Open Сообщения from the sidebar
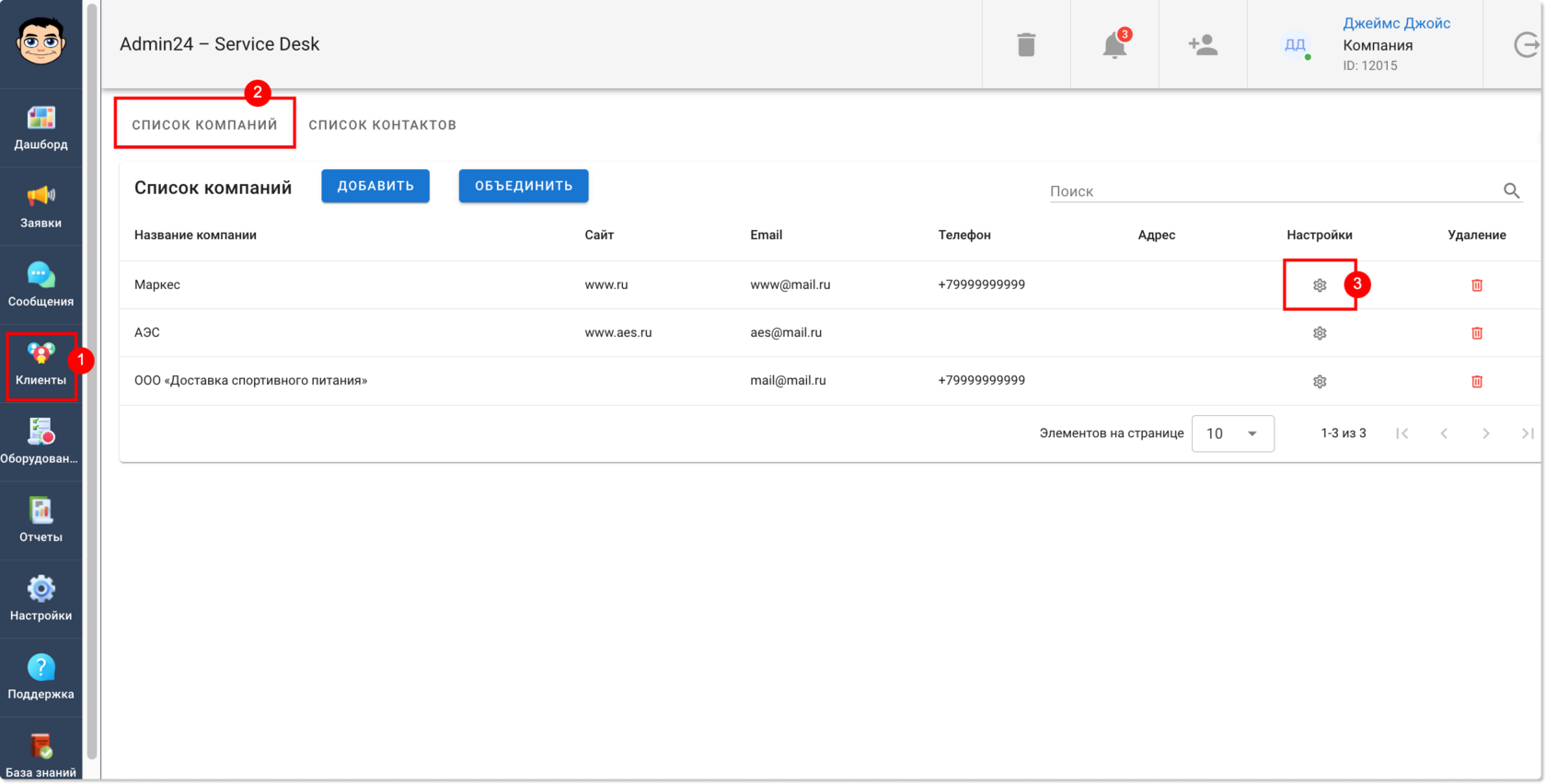Screen dimensions: 1546x784 [x=40, y=285]
